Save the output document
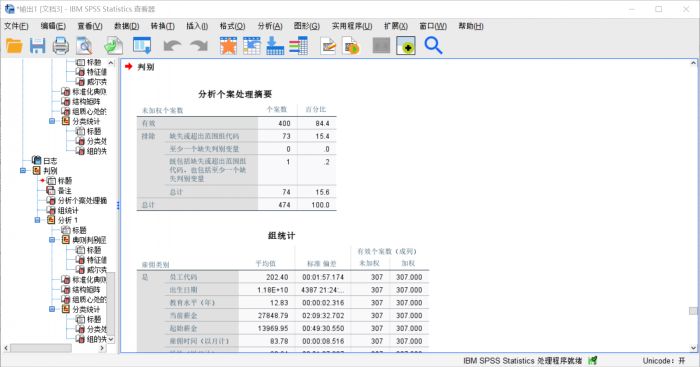Screen dimensions: 700x367 click(x=38, y=46)
